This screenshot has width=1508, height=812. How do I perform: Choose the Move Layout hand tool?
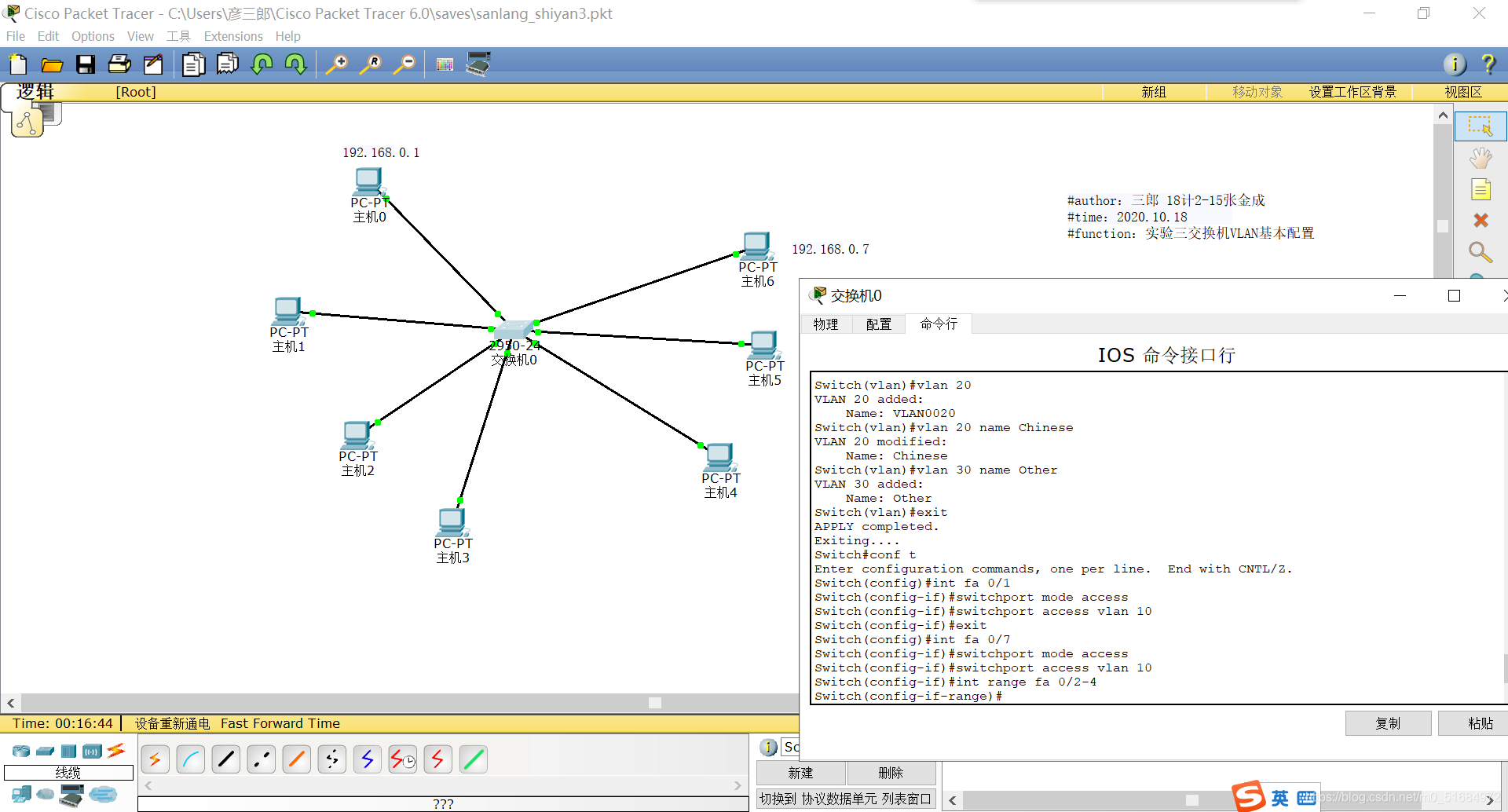pos(1481,159)
